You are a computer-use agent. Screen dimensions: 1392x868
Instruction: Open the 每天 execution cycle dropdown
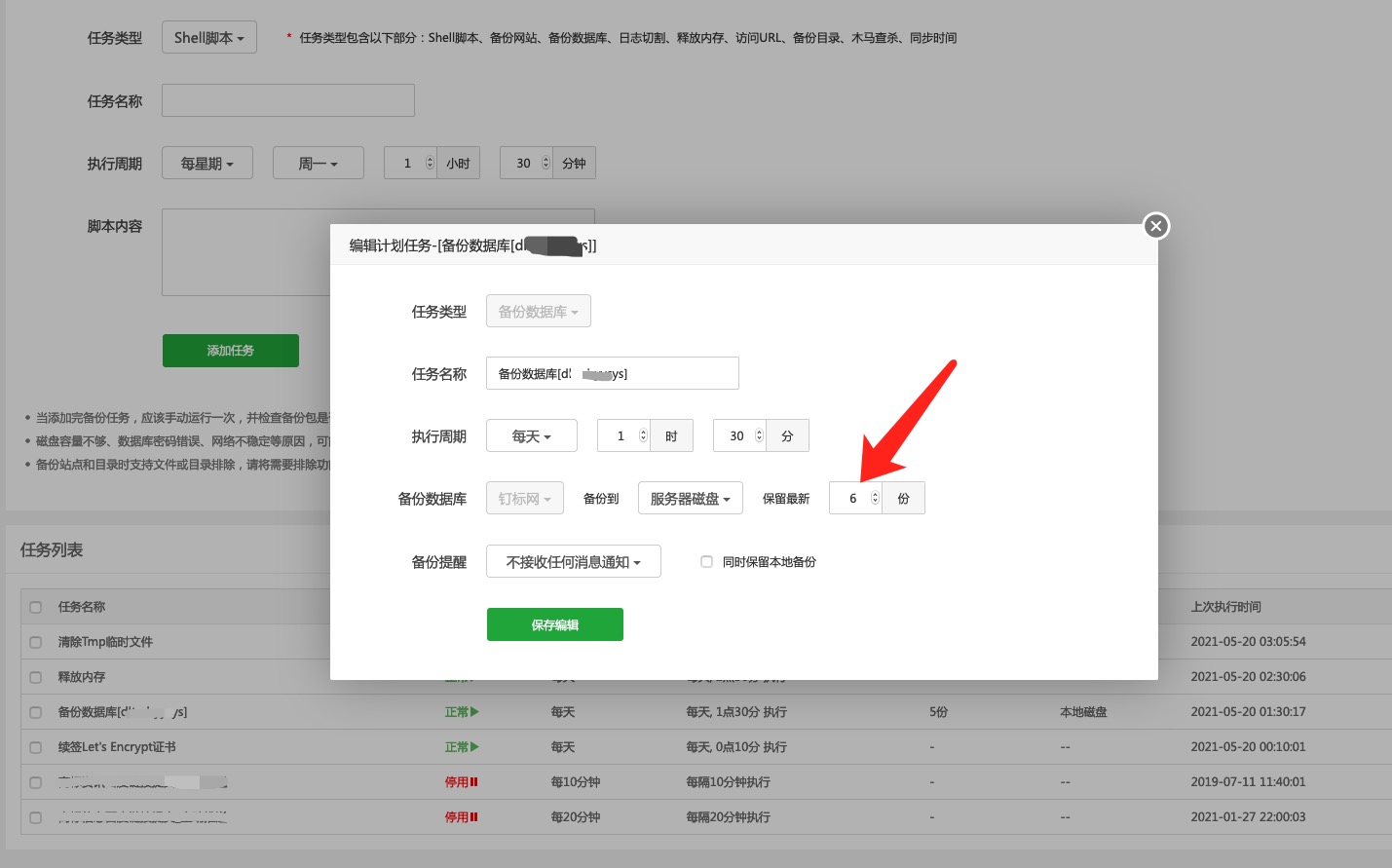click(x=532, y=435)
